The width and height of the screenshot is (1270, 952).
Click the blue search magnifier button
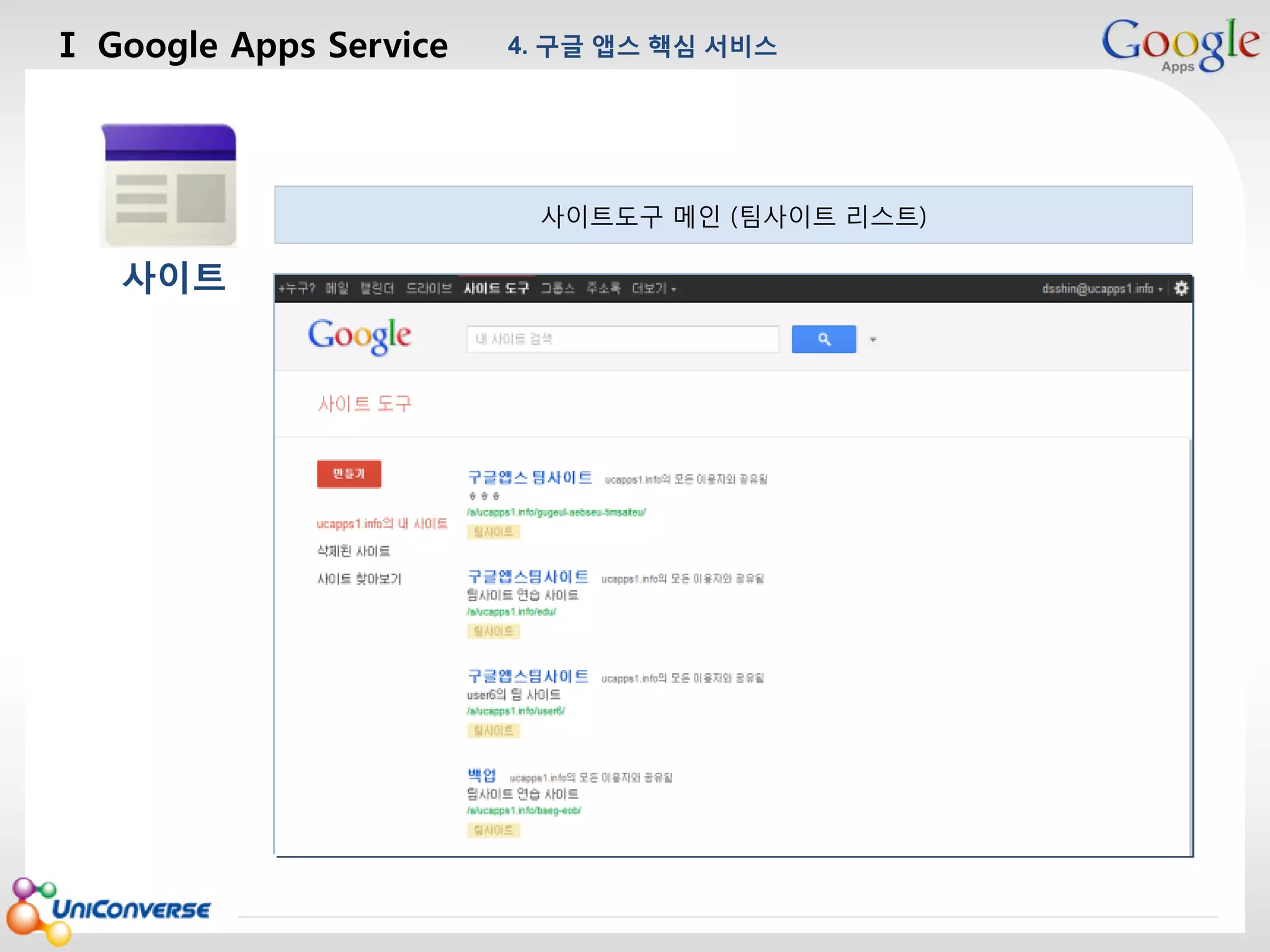824,339
